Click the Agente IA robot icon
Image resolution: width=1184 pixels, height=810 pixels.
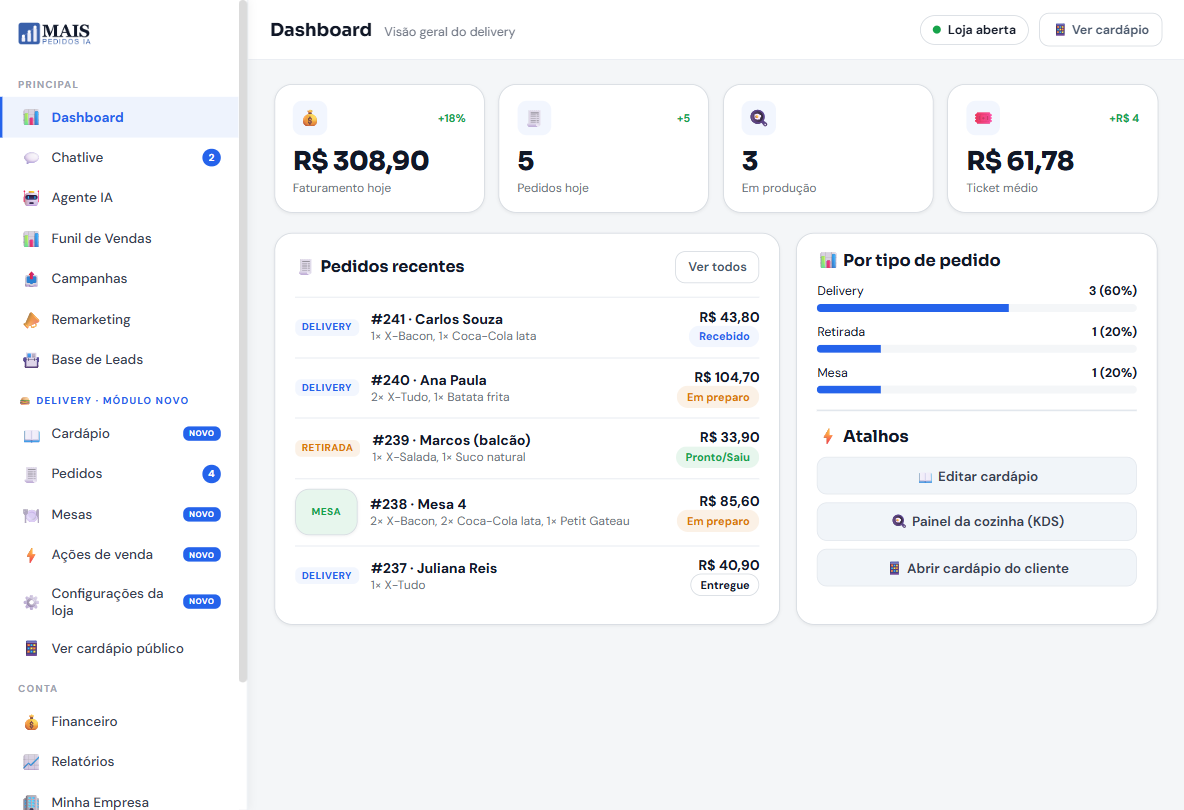[31, 198]
